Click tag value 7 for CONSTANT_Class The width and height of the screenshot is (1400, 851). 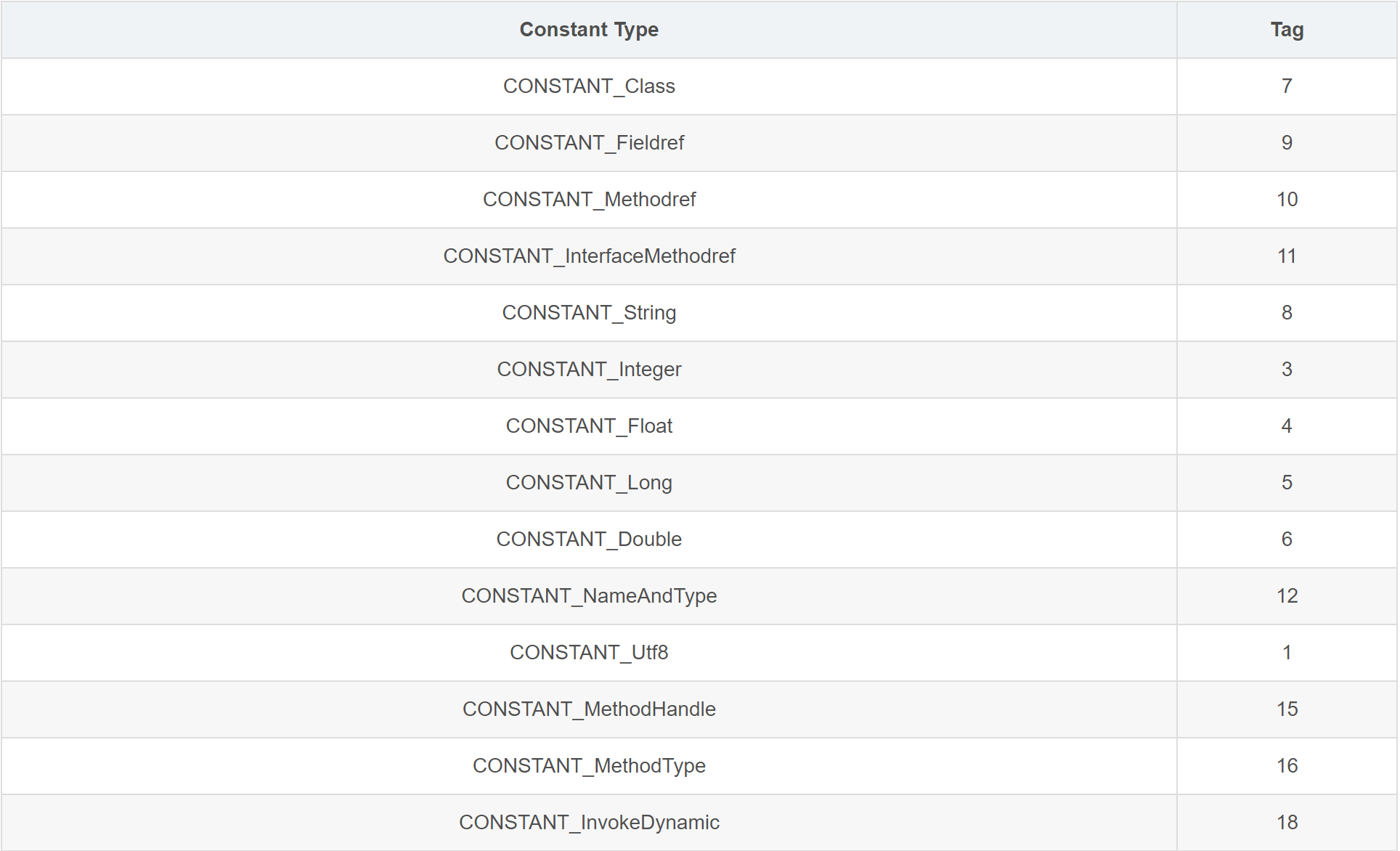click(1287, 86)
